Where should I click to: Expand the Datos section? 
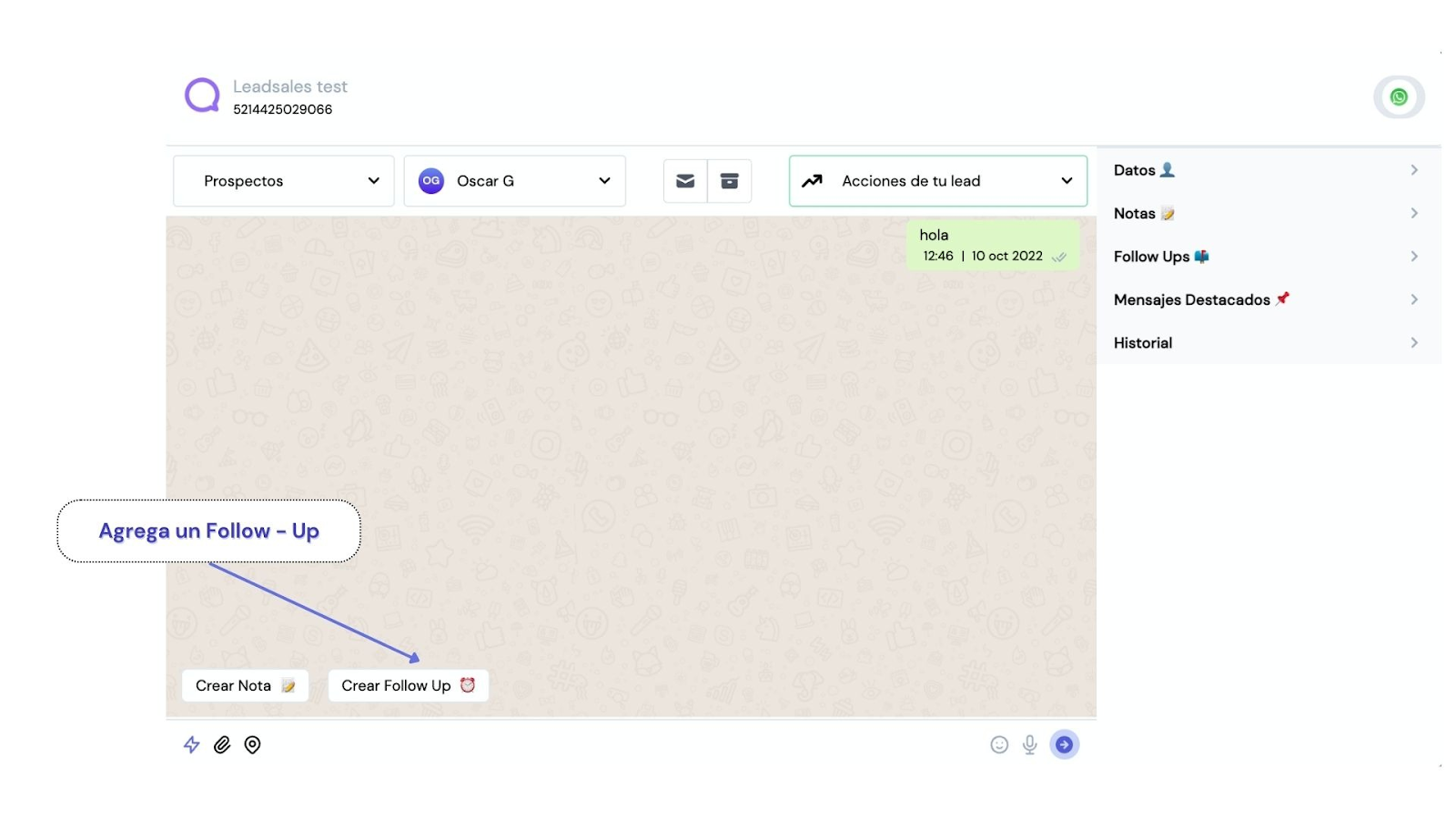pos(1268,170)
